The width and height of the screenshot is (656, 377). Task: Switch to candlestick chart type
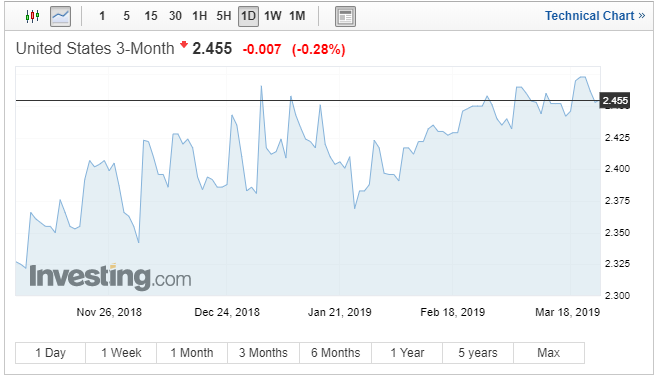coord(32,16)
